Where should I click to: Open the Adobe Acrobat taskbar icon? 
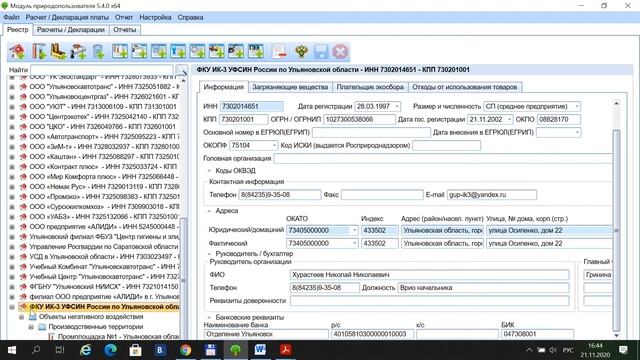(285, 350)
